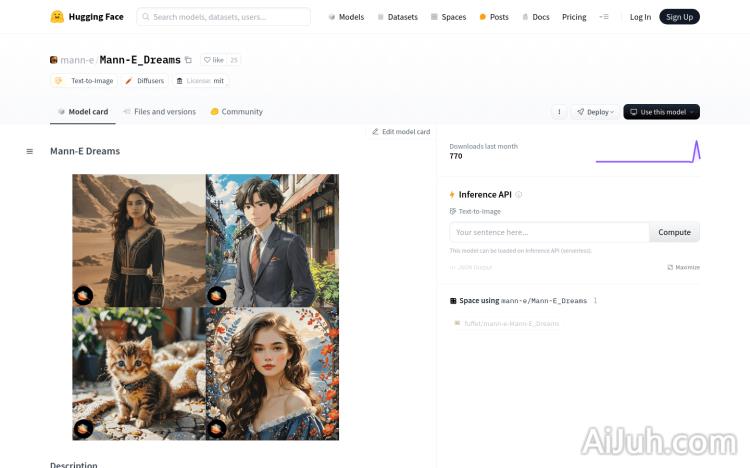The height and width of the screenshot is (468, 750).
Task: Expand the Use this model dropdown
Action: point(661,112)
